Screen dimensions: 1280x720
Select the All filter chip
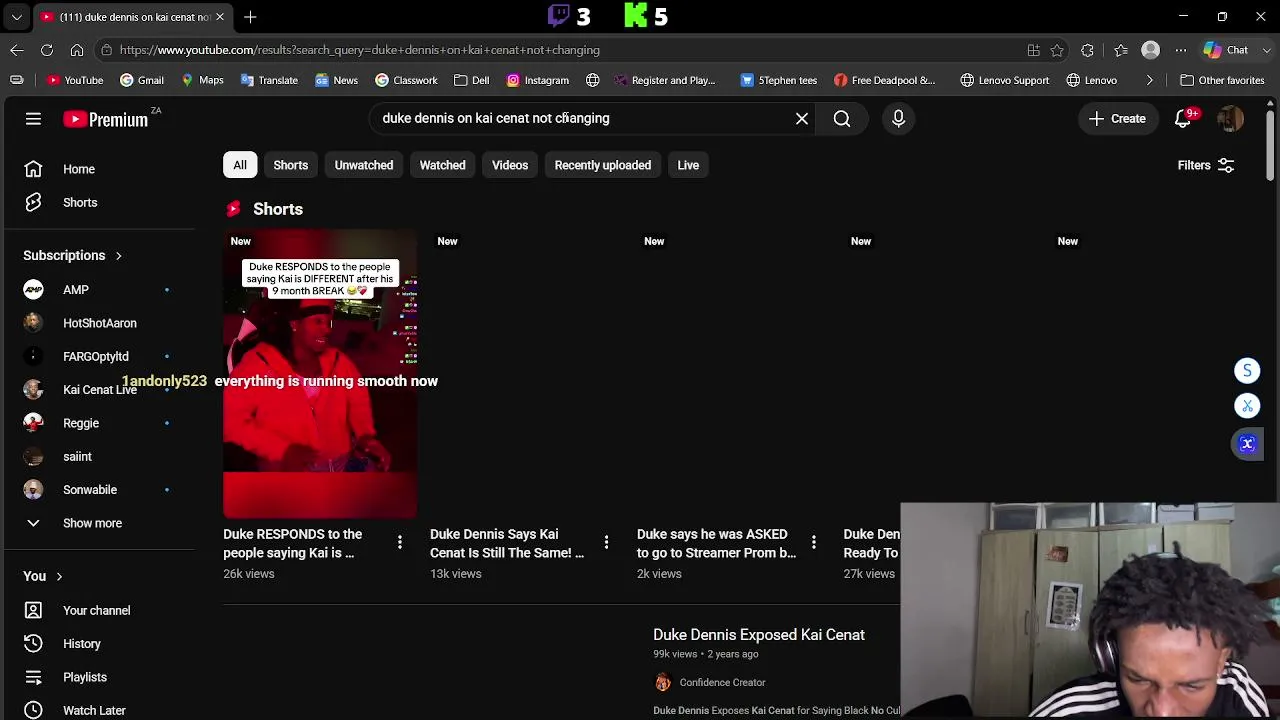pos(240,165)
